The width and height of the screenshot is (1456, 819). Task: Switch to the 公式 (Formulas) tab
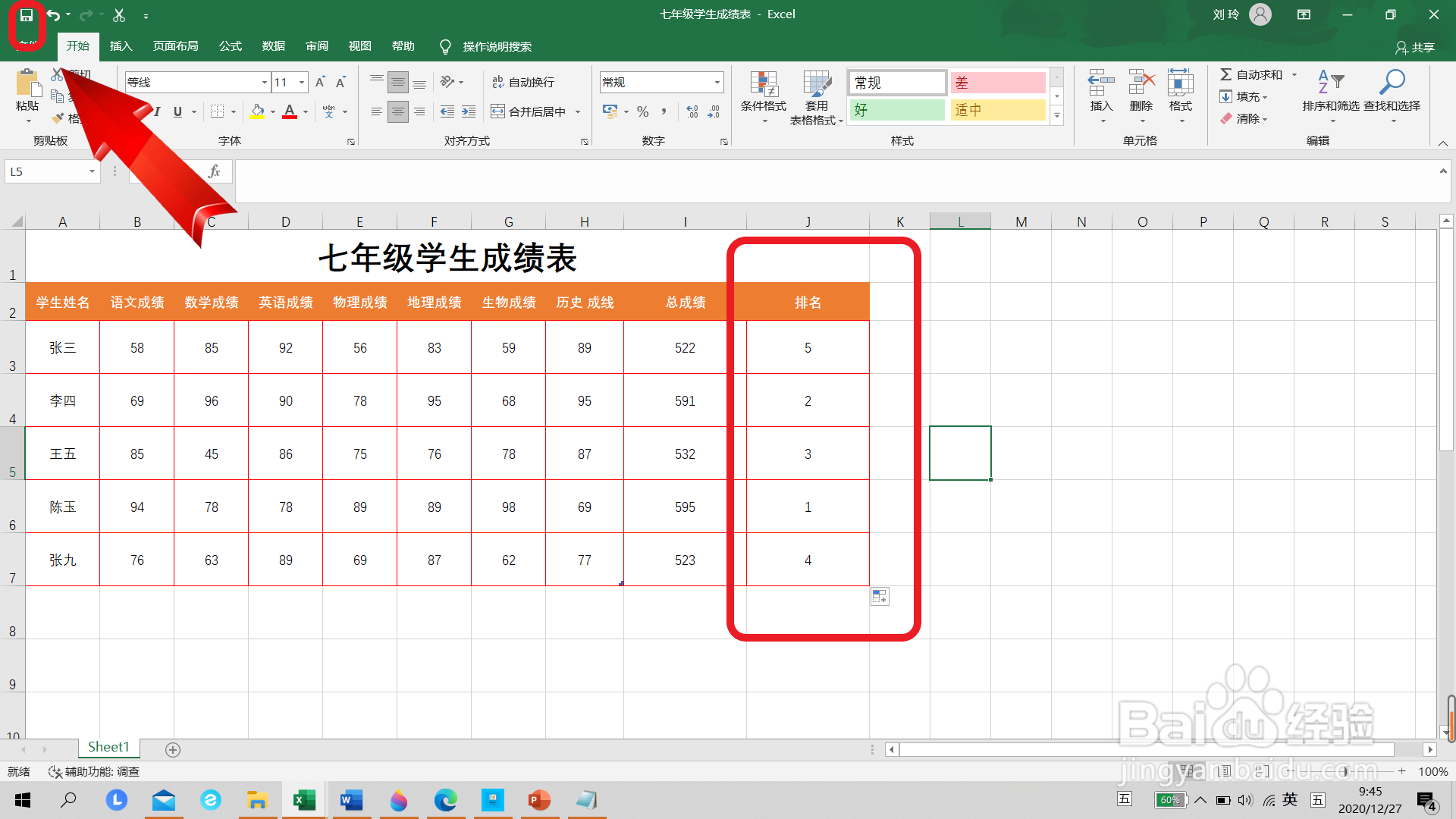tap(231, 46)
